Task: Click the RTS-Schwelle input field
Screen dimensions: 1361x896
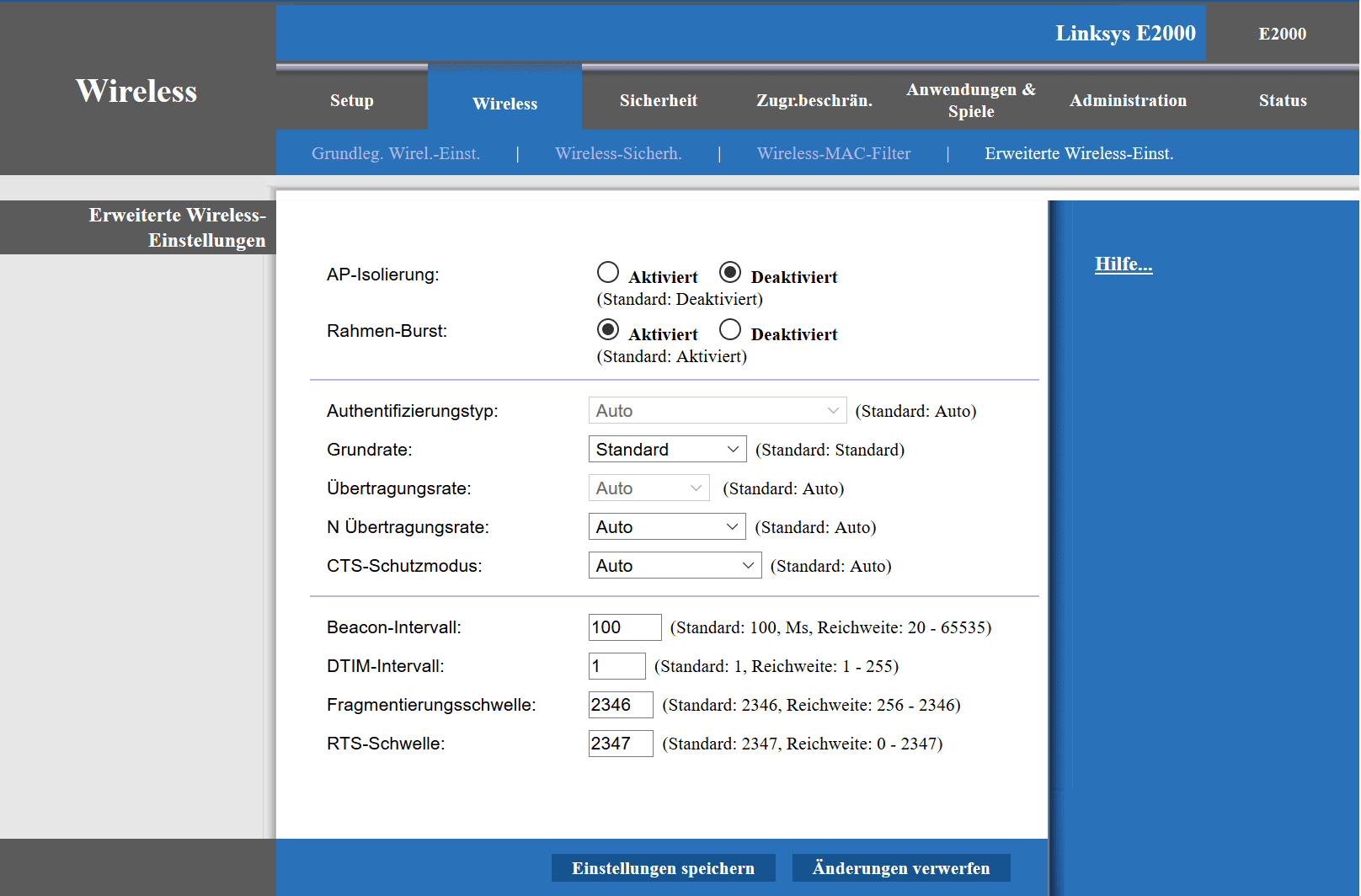Action: 621,744
